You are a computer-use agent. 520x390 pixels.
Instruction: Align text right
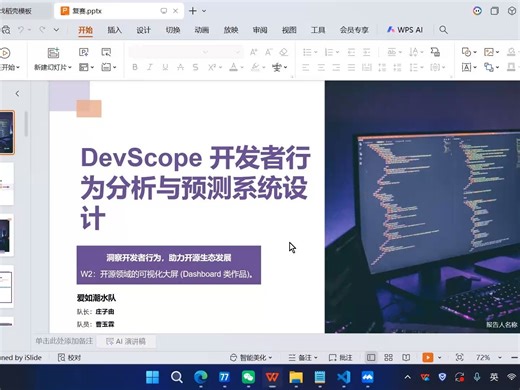(x=336, y=68)
